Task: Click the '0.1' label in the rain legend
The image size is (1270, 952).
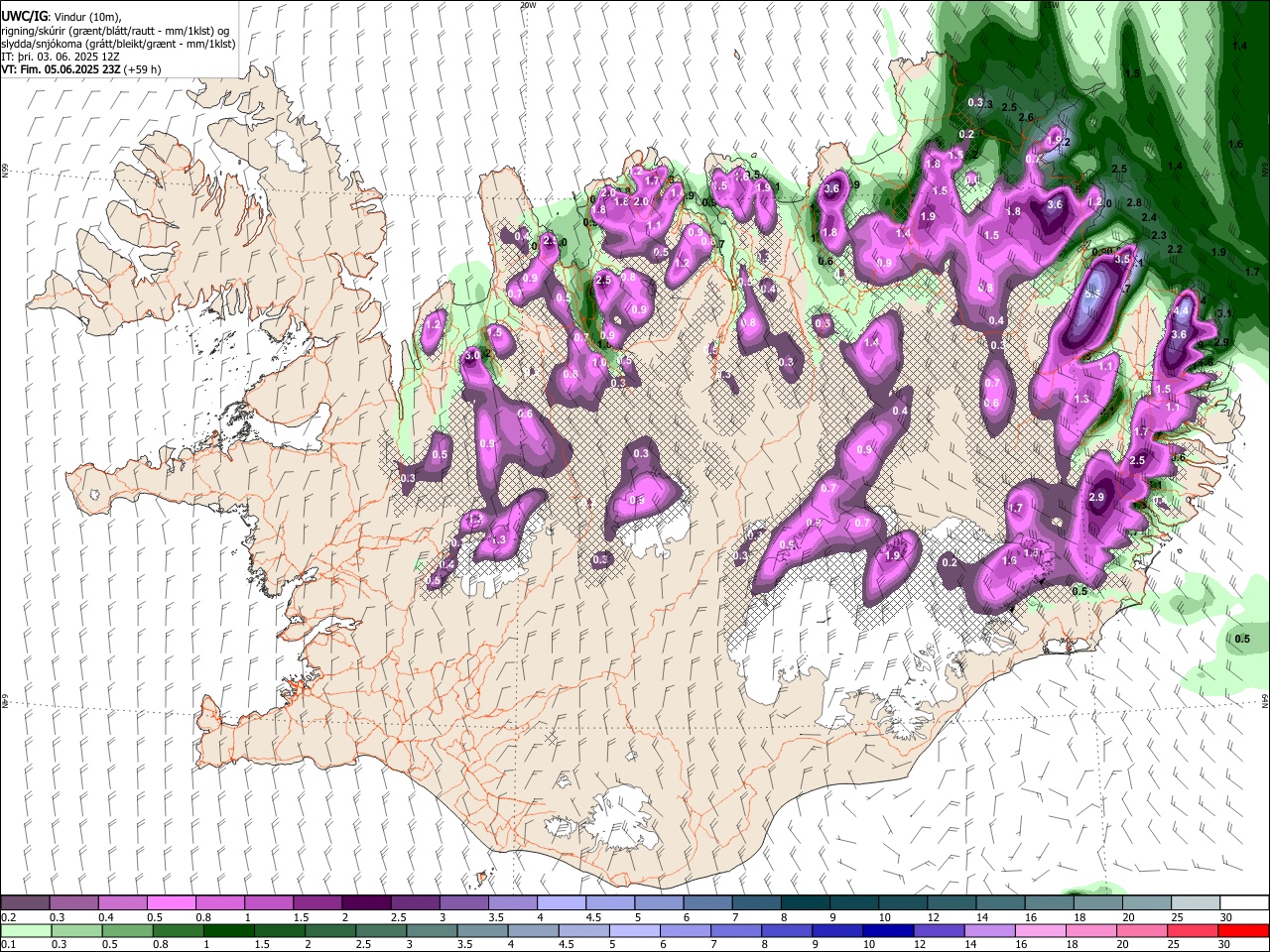Action: click(x=7, y=944)
